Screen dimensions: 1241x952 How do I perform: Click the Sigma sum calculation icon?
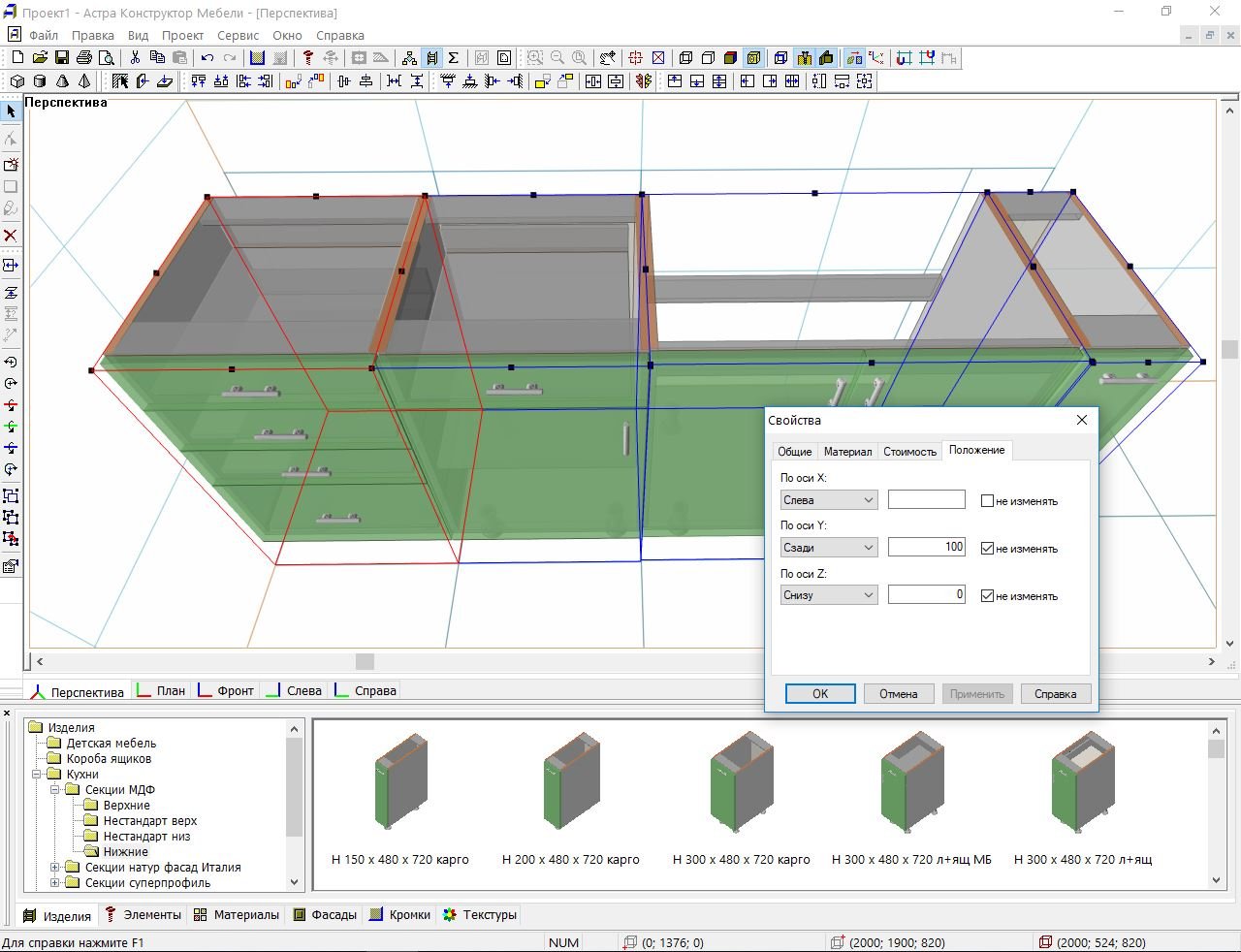click(453, 58)
